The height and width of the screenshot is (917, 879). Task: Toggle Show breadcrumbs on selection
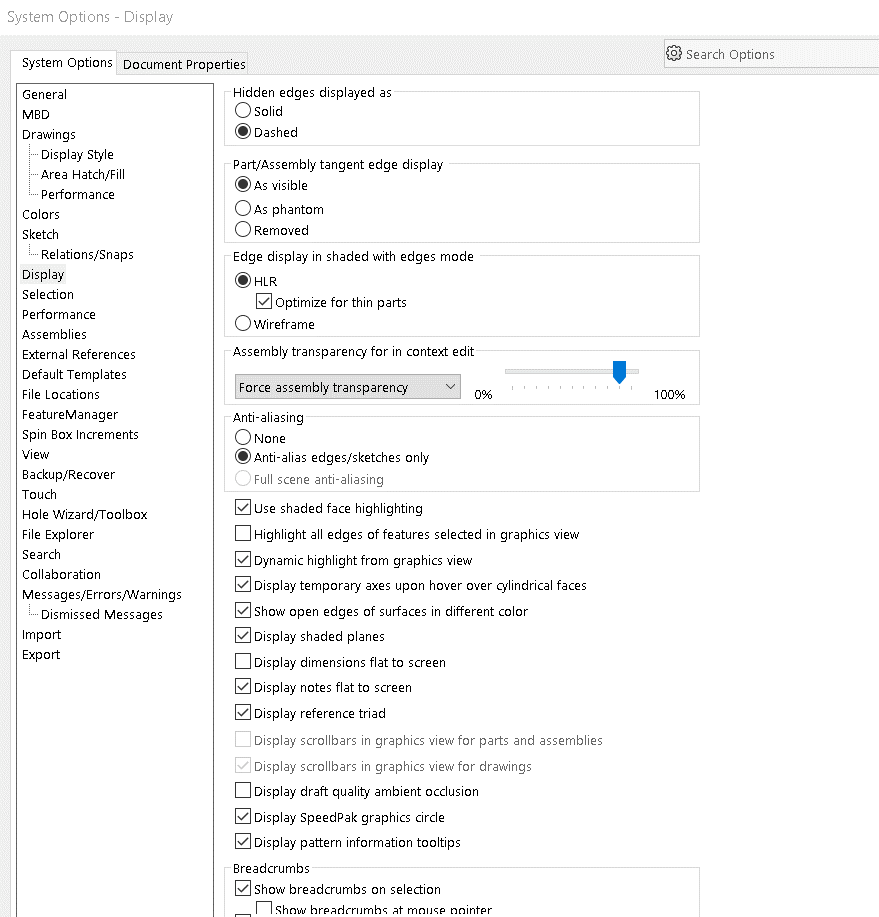243,888
